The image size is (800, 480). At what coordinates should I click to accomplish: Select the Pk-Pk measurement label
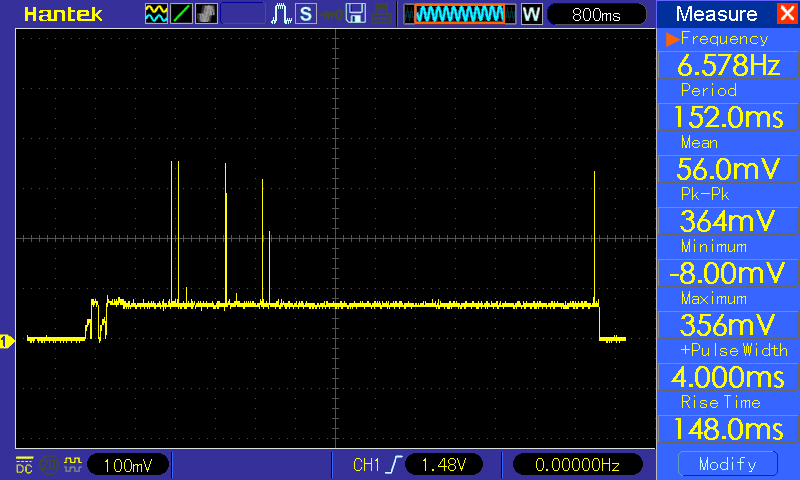[x=705, y=194]
